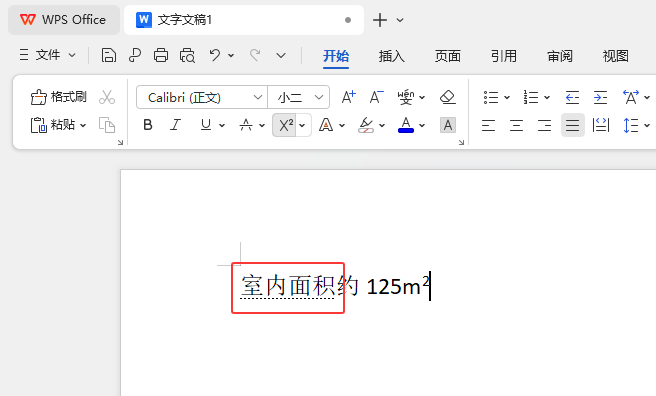Click the Chinese text layout icon
656x396 pixels.
click(631, 97)
